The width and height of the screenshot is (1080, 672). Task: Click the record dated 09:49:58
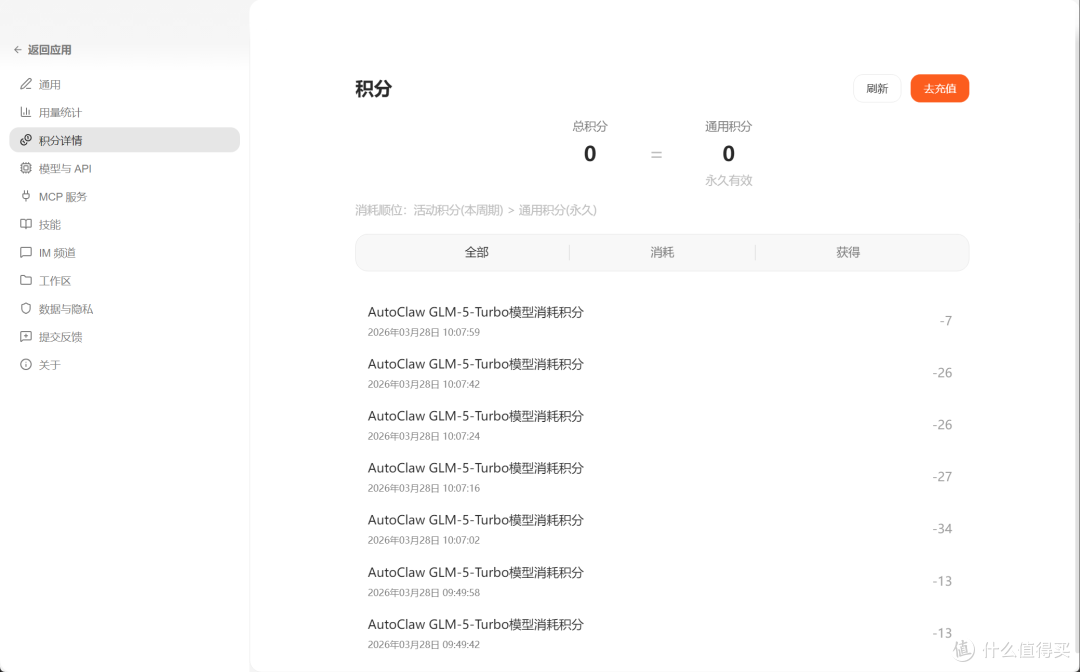[x=662, y=581]
